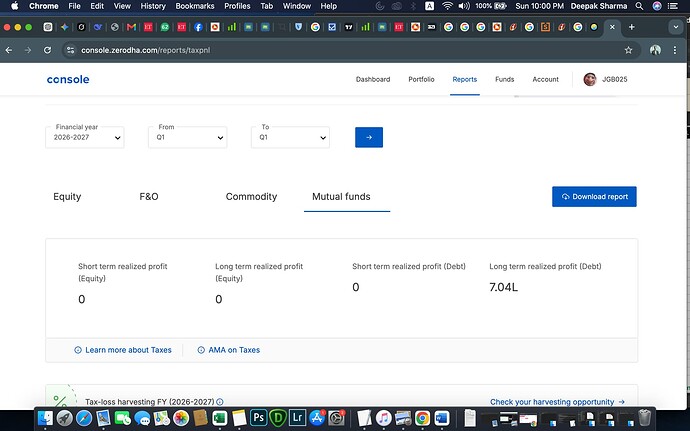Screen dimensions: 690x431
Task: Open Control Center in menu bar
Action: 673,6
